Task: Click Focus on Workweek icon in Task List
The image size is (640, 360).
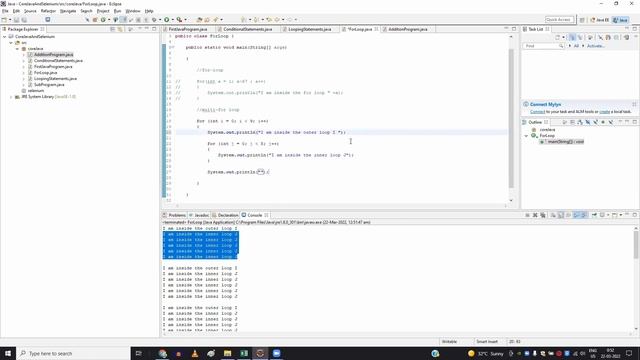Action: pos(590,38)
